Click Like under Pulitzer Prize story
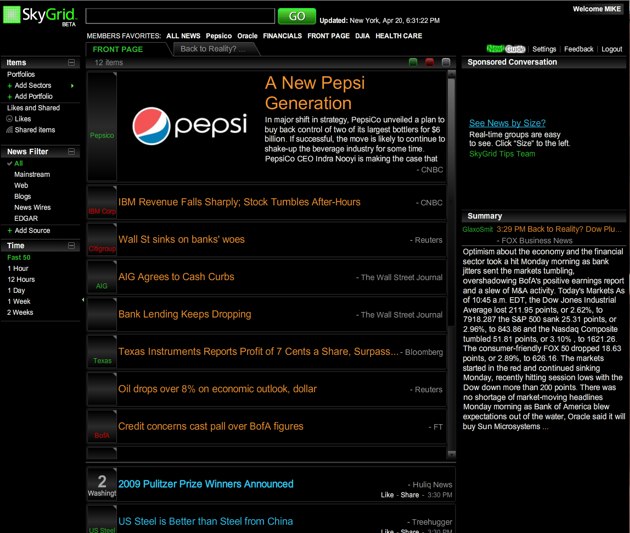Viewport: 630px width, 533px height. coord(387,495)
